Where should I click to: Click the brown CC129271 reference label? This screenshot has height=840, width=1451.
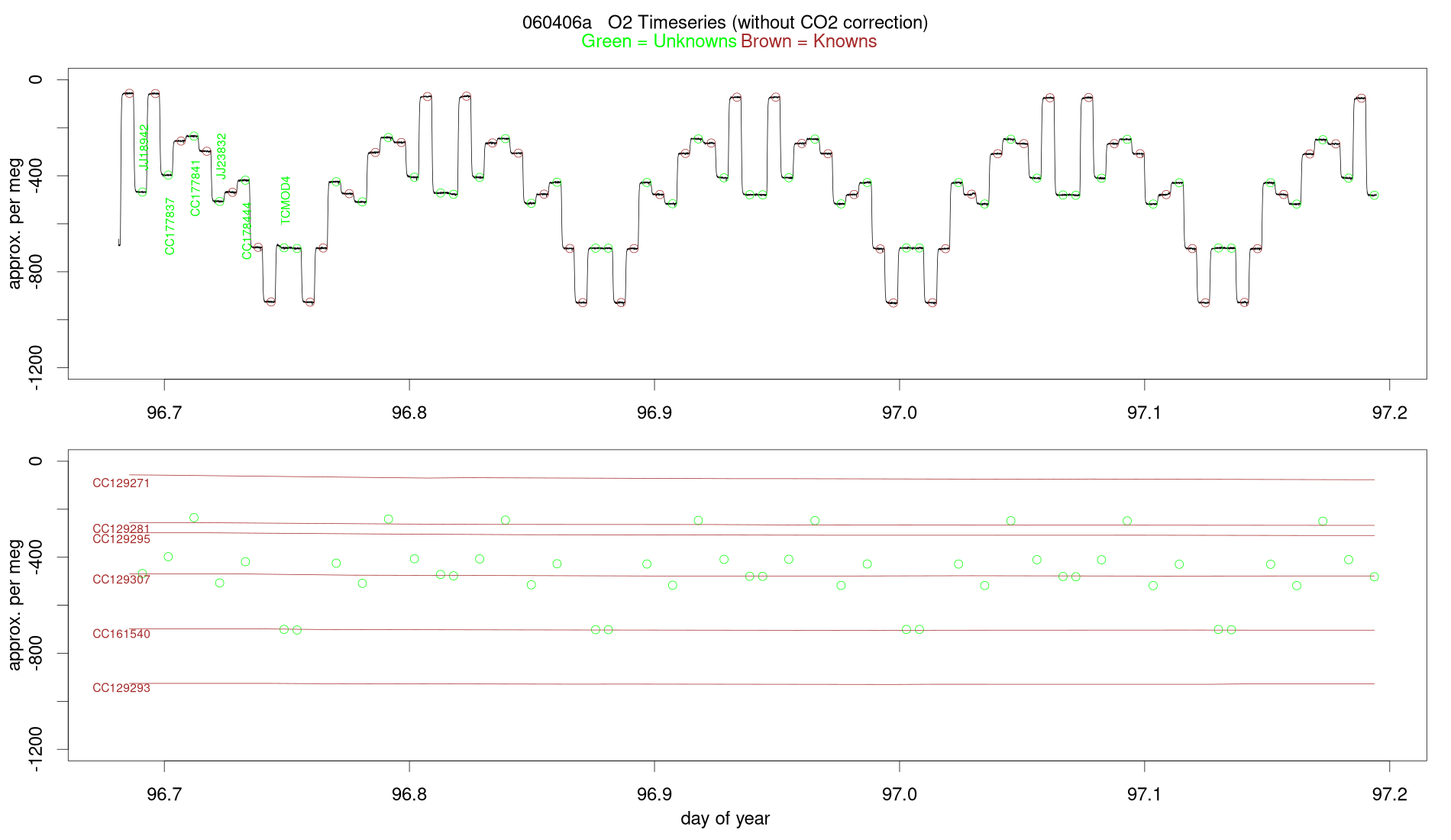point(121,483)
